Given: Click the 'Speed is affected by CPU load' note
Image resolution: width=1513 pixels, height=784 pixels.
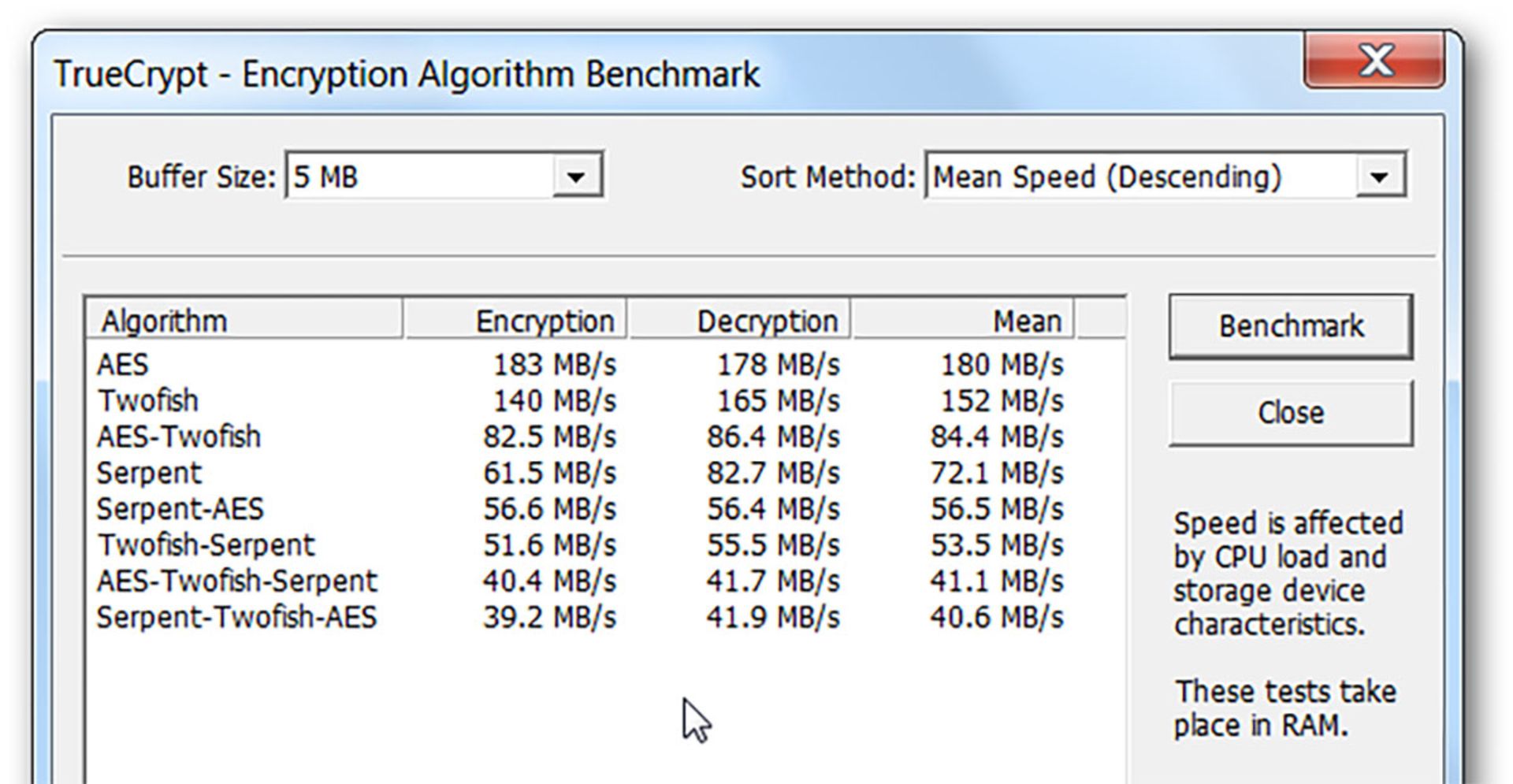Looking at the screenshot, I should click(x=1288, y=574).
